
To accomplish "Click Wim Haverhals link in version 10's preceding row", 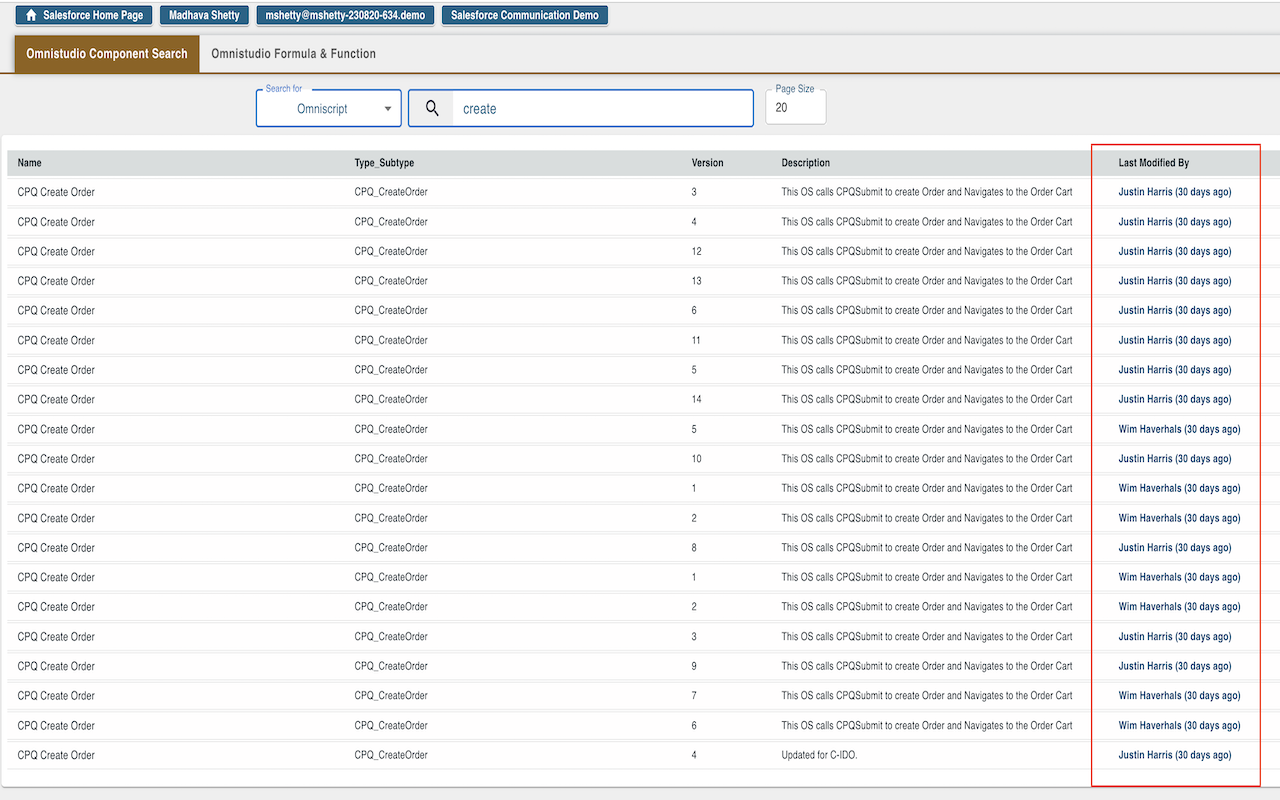I will tap(1179, 430).
